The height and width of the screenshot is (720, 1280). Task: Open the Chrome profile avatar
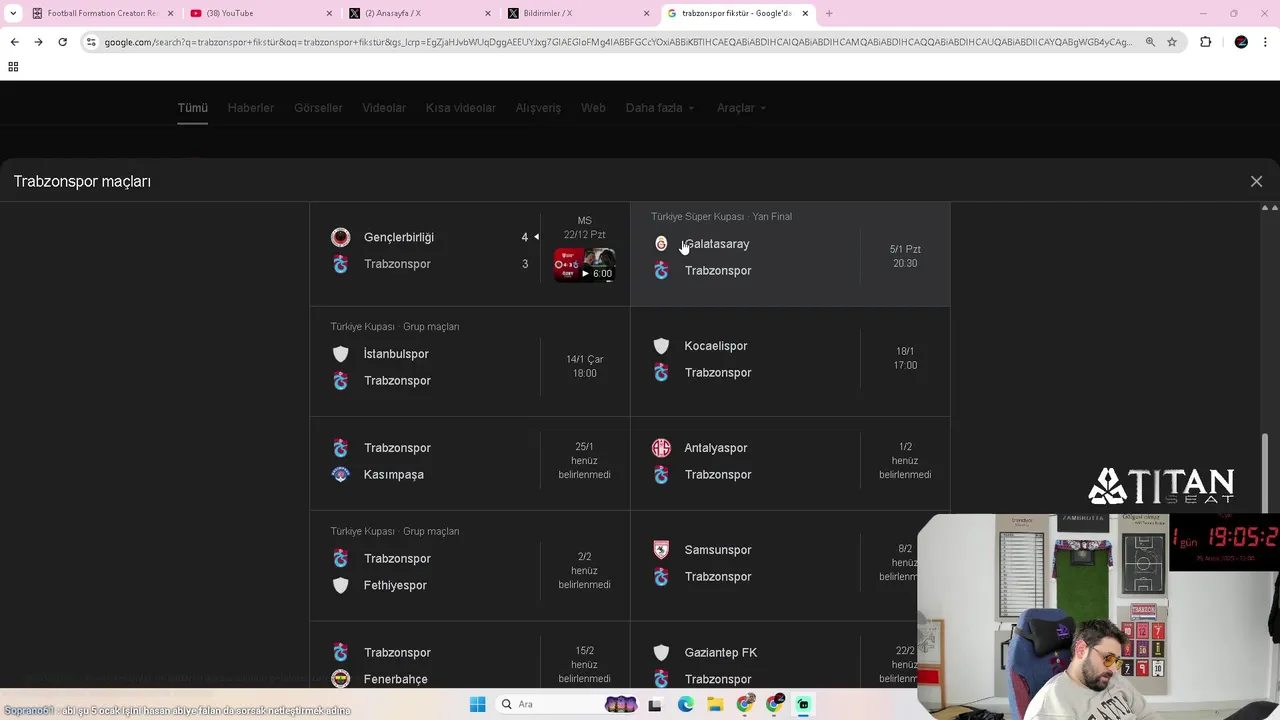(x=1241, y=42)
